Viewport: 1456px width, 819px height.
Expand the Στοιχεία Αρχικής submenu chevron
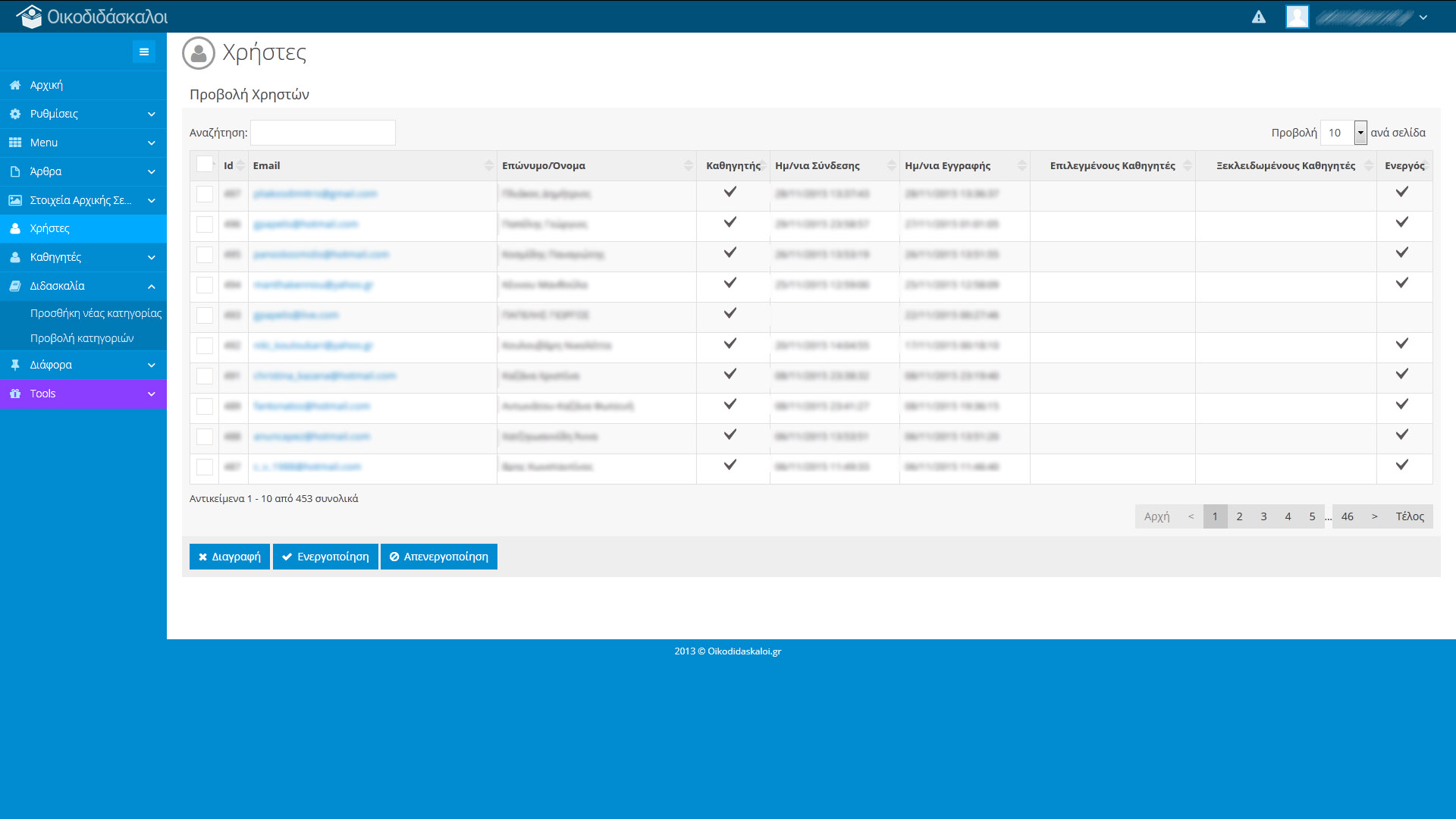coord(152,200)
